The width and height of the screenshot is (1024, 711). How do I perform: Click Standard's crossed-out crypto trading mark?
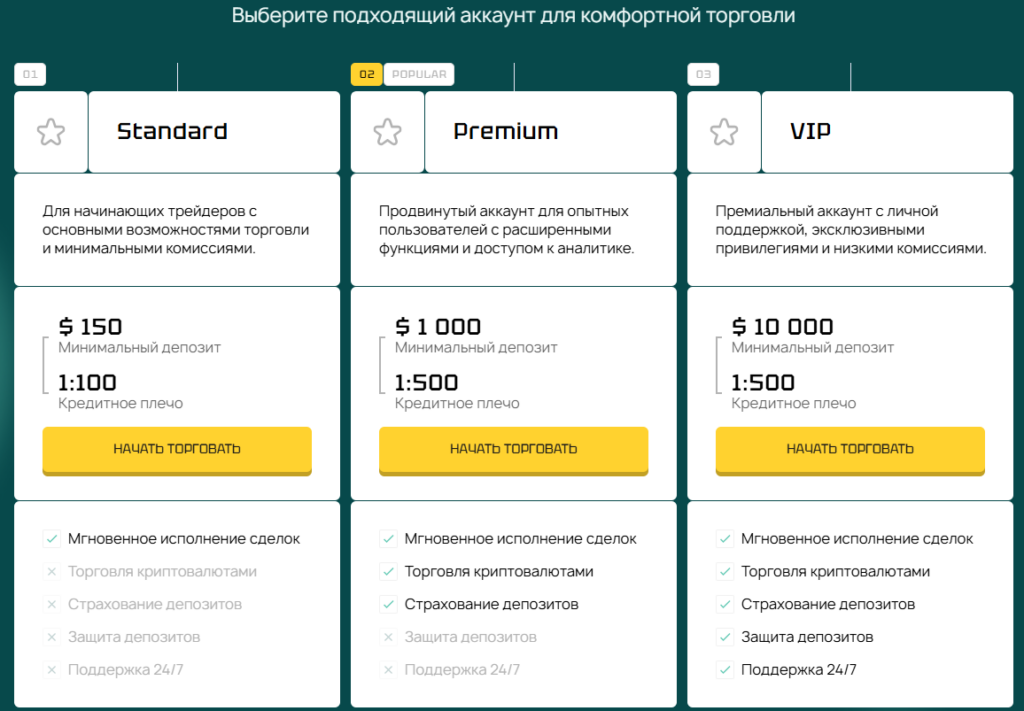coord(52,572)
